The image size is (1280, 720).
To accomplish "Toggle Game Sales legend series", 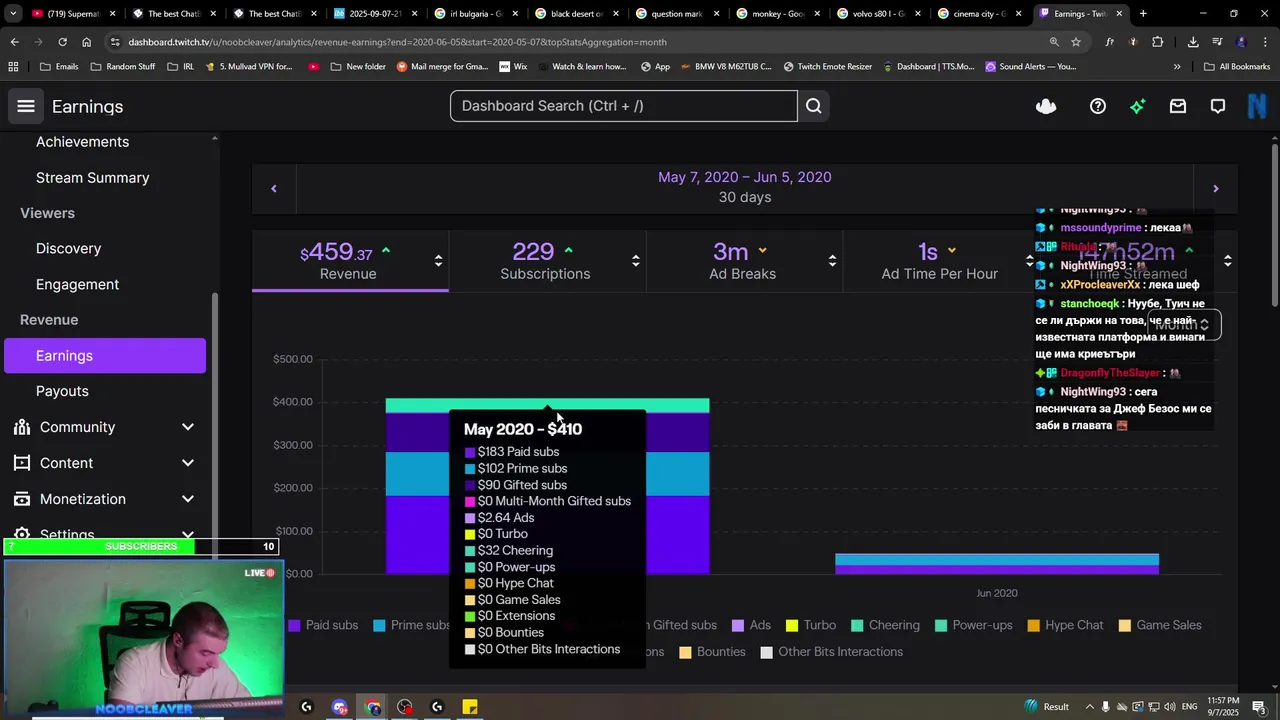I will pyautogui.click(x=1160, y=625).
